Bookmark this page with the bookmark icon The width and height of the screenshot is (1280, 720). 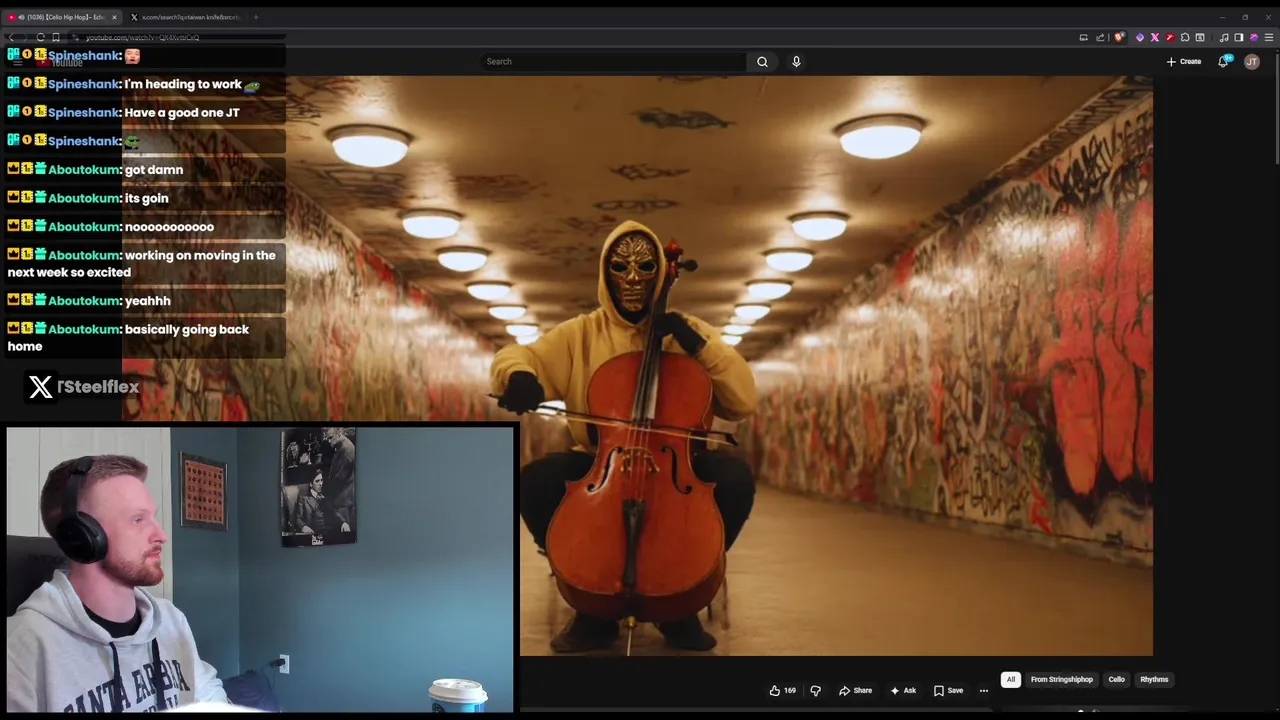(56, 37)
